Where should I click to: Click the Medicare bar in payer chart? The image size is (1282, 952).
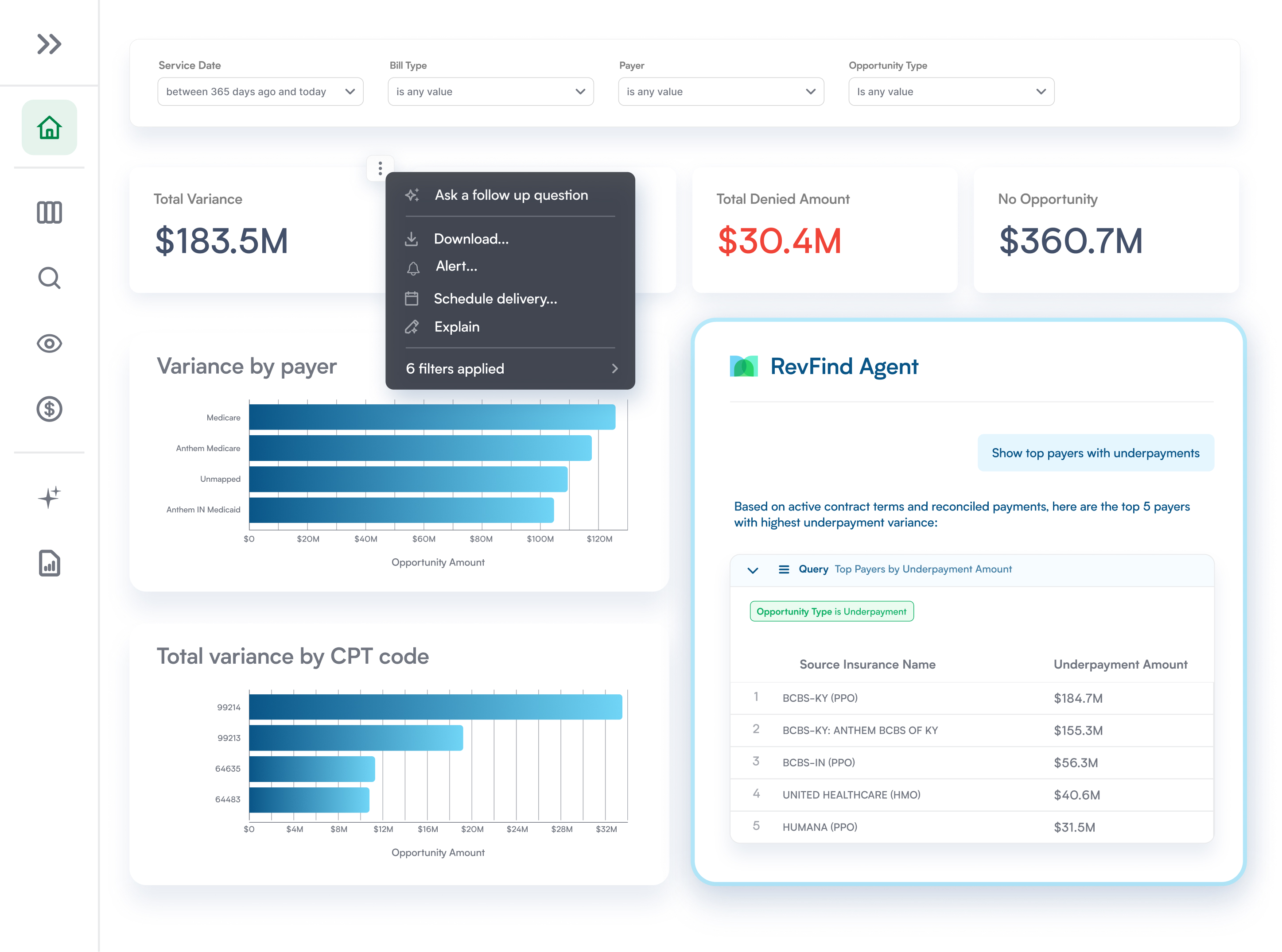coord(432,417)
